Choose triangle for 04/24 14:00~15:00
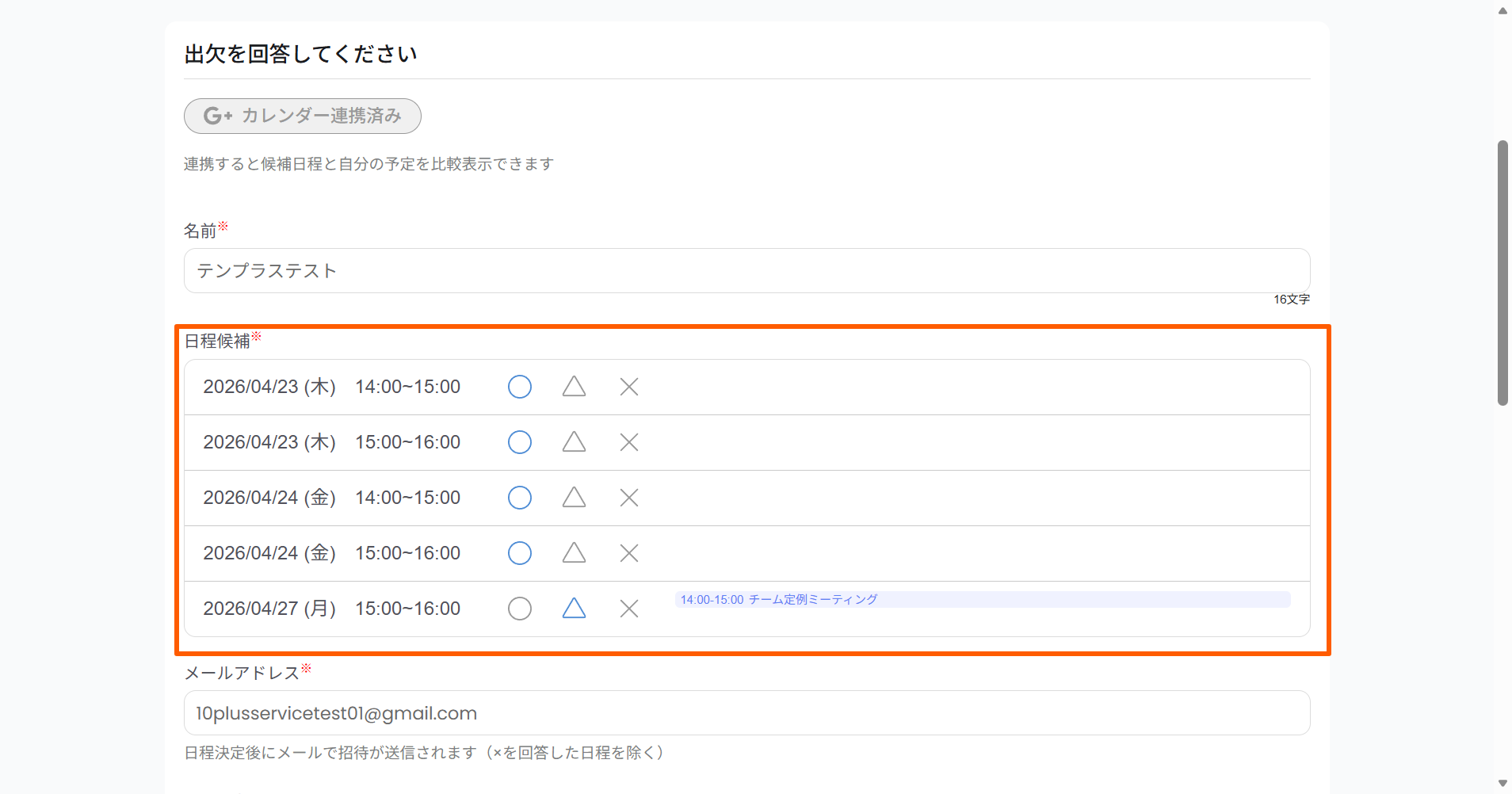 (574, 498)
